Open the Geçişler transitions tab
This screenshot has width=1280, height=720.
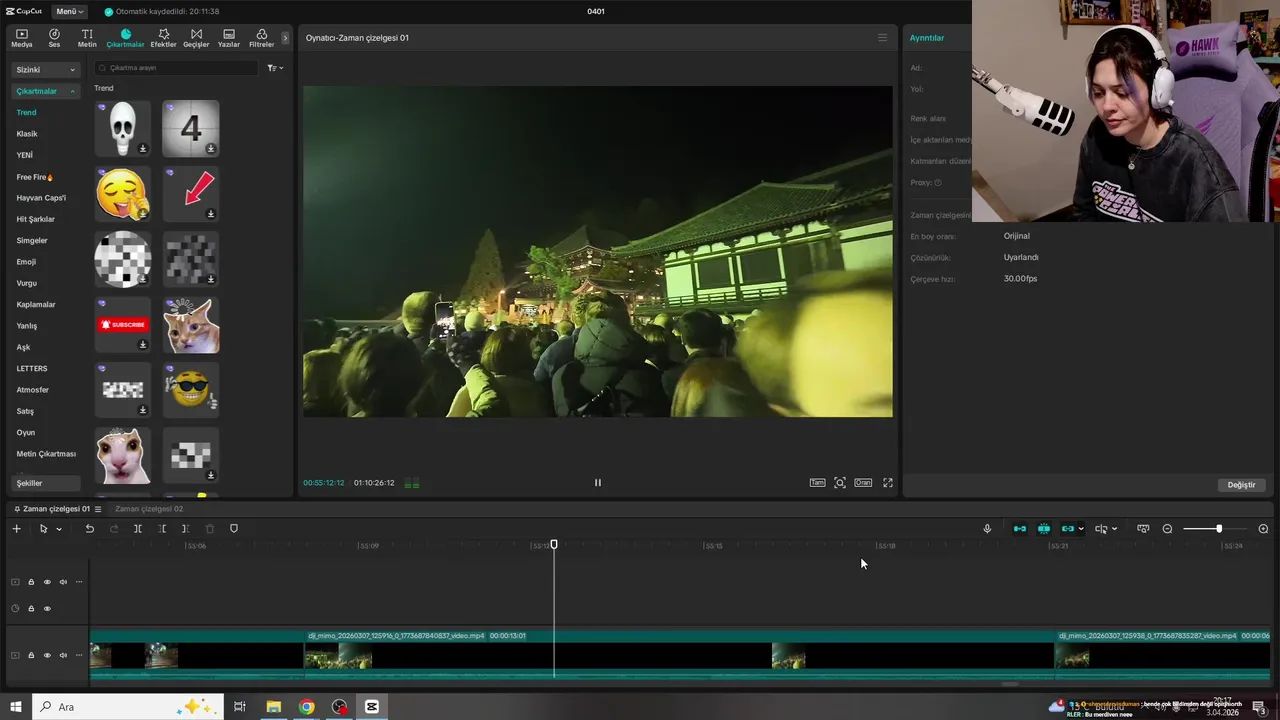point(196,38)
